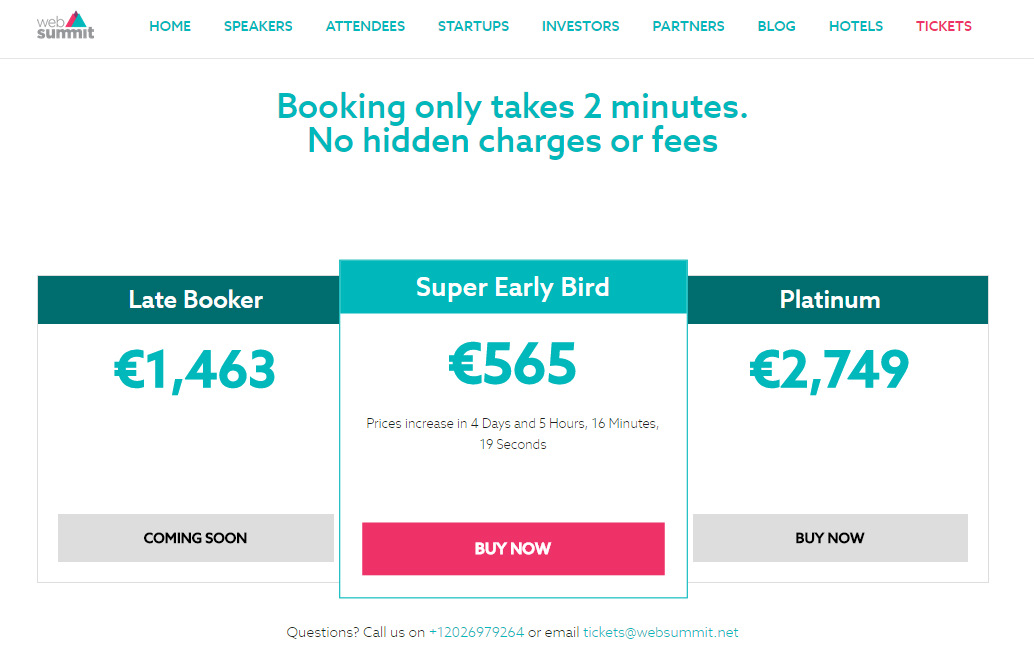Click the Platinum card header
The height and width of the screenshot is (658, 1034).
(x=830, y=300)
